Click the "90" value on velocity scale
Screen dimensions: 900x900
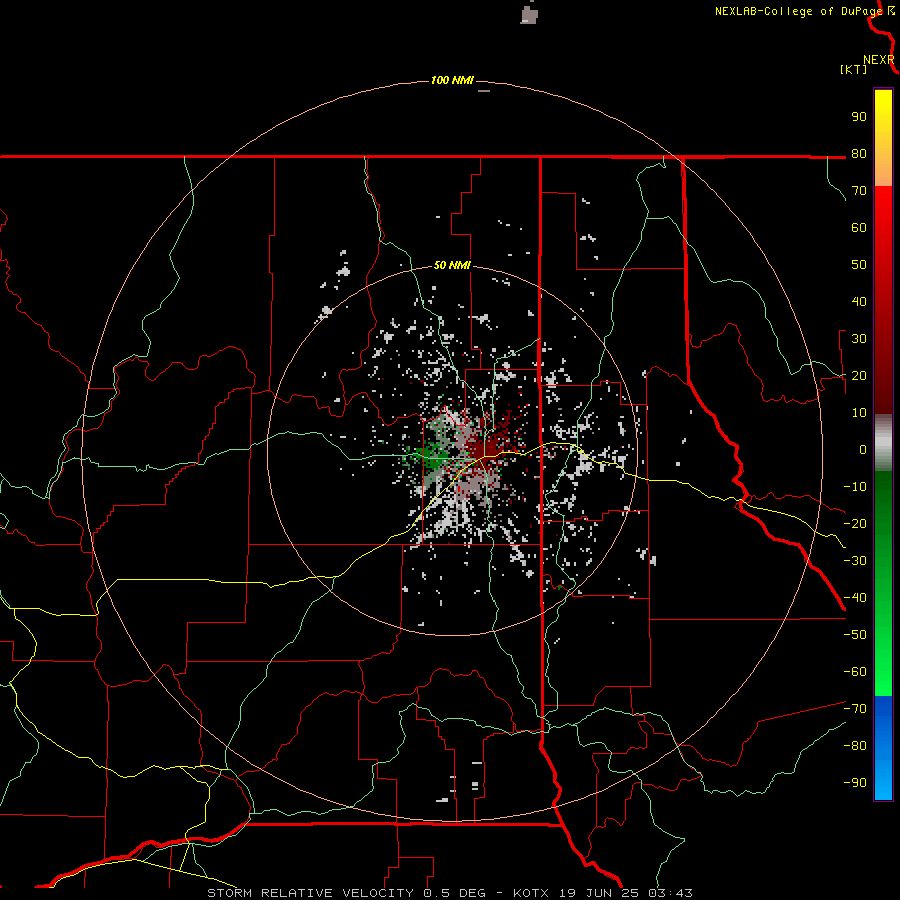(859, 117)
